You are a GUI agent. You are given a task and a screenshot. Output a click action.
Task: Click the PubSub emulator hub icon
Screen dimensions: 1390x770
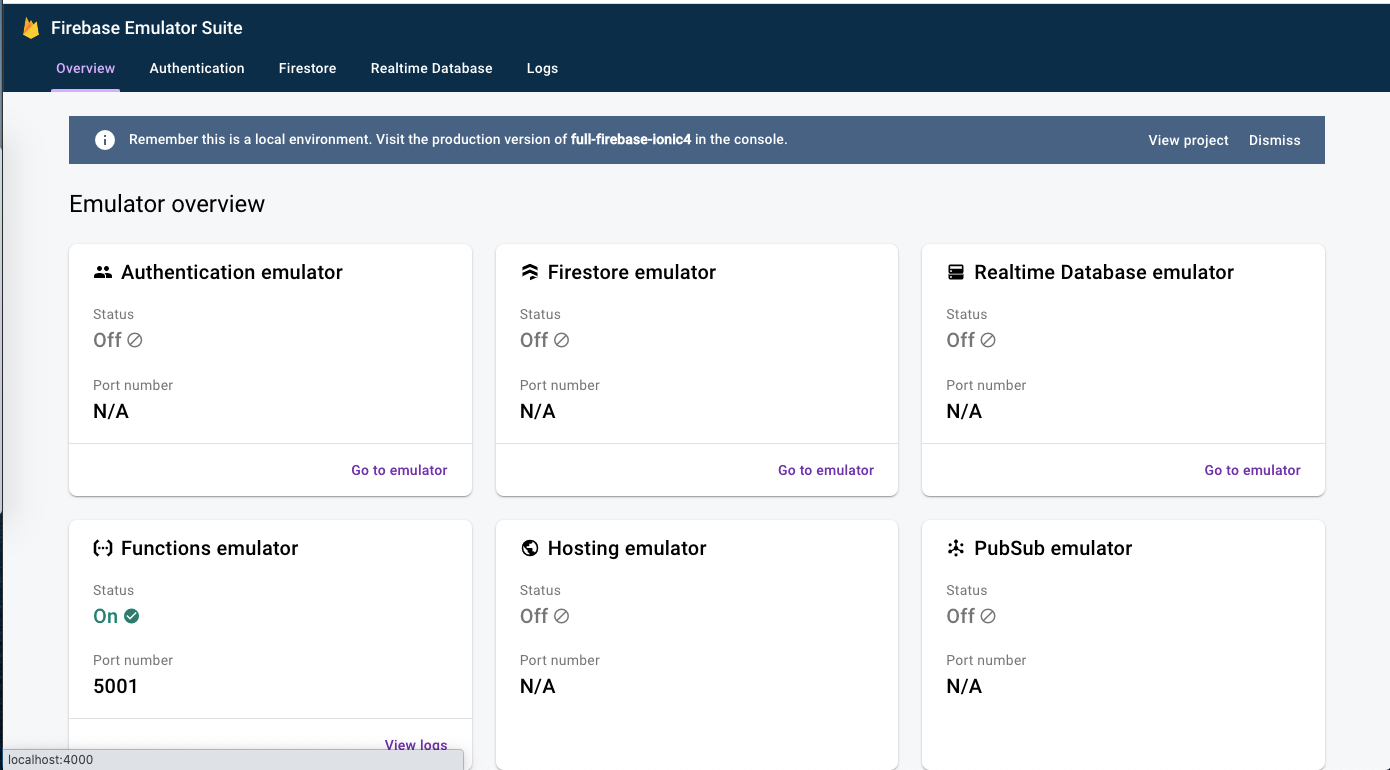[956, 548]
